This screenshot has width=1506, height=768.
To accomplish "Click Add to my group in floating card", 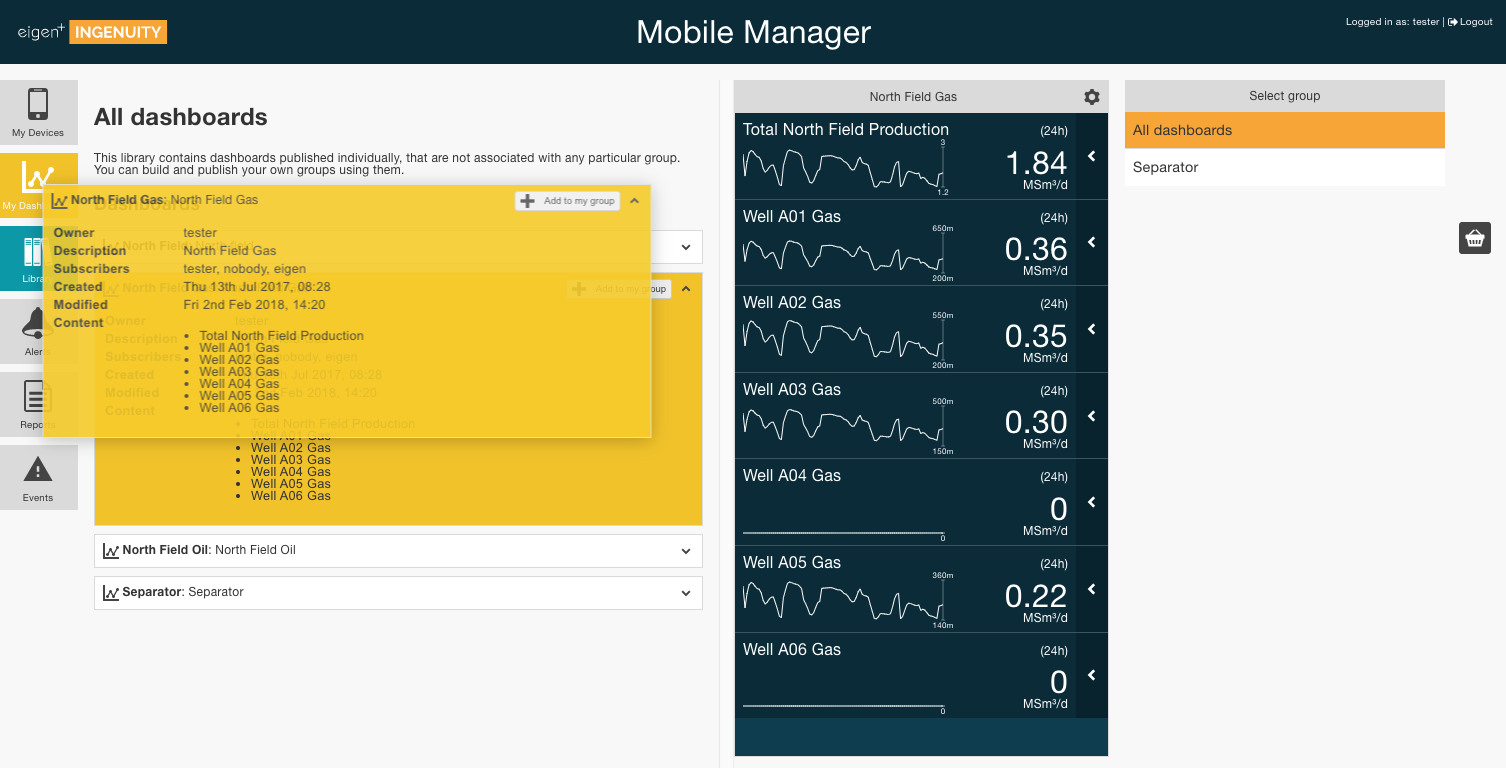I will click(x=567, y=201).
